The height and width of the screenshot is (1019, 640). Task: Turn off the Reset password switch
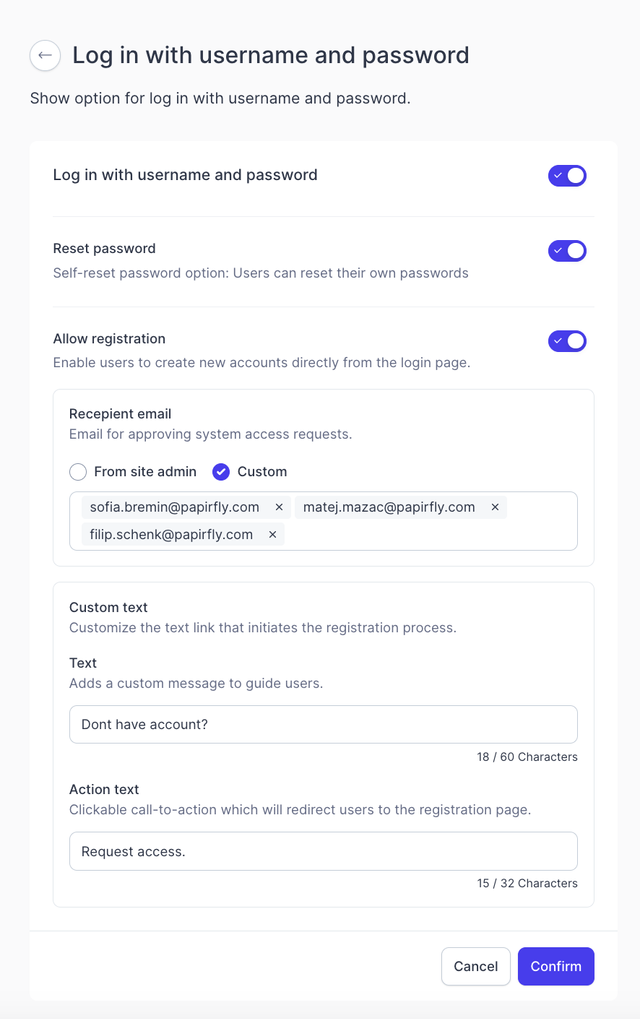point(567,251)
